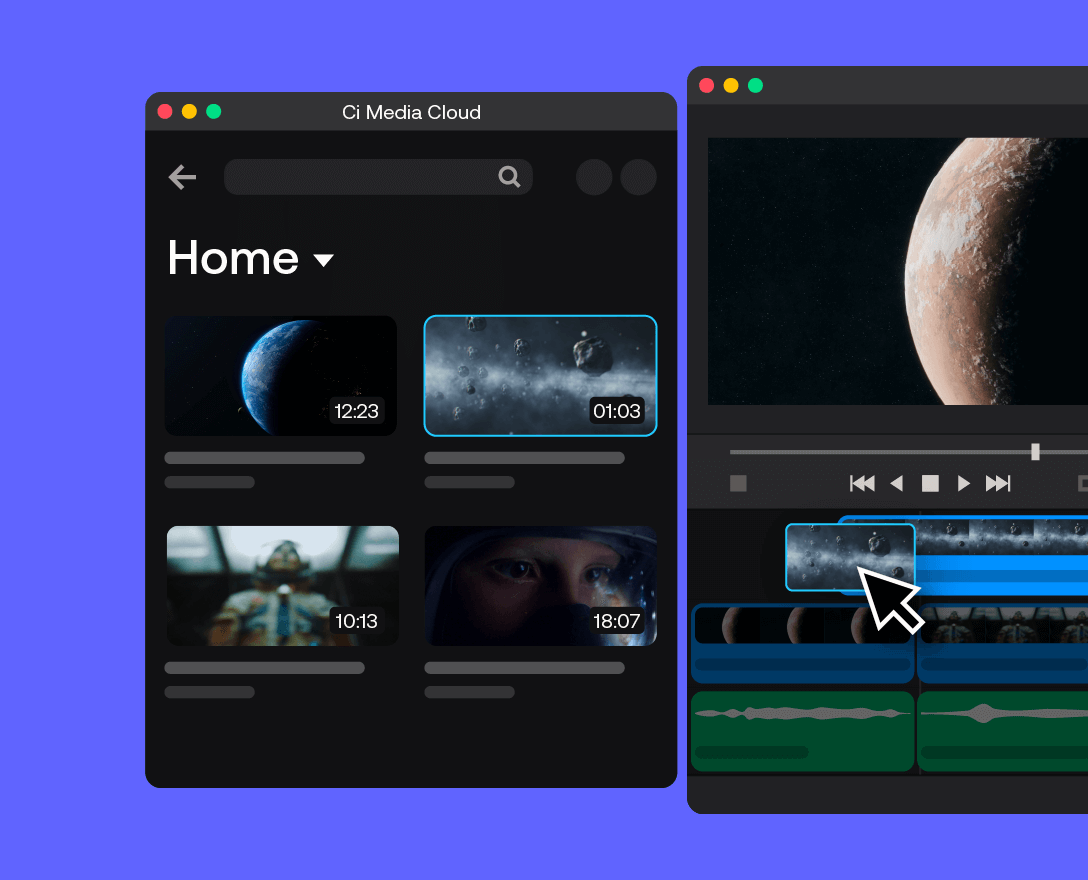Viewport: 1088px width, 880px height.
Task: Click the play button in editor
Action: 963,483
